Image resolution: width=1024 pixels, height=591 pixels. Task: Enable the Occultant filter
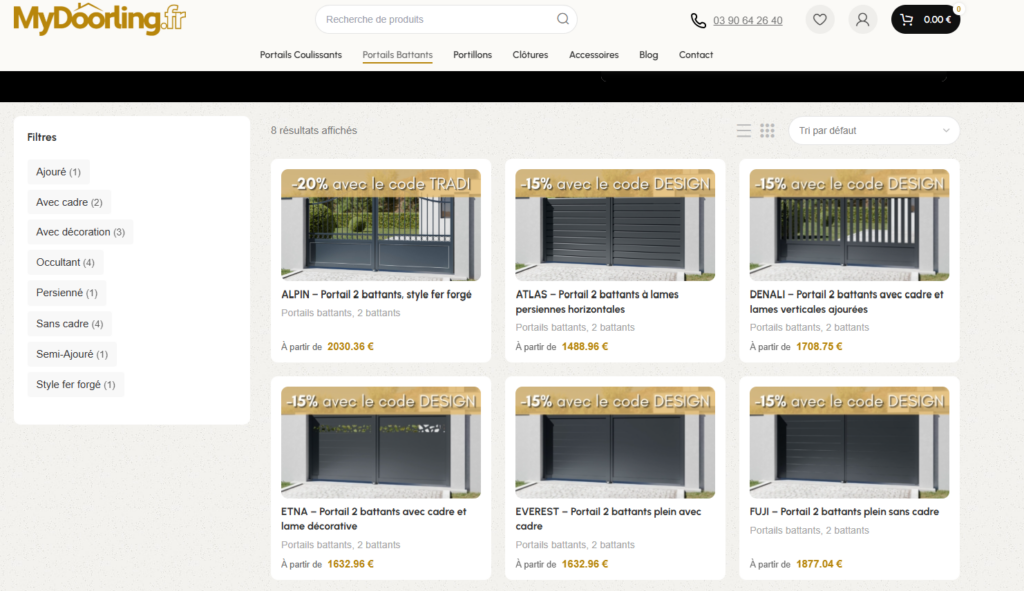pos(64,262)
